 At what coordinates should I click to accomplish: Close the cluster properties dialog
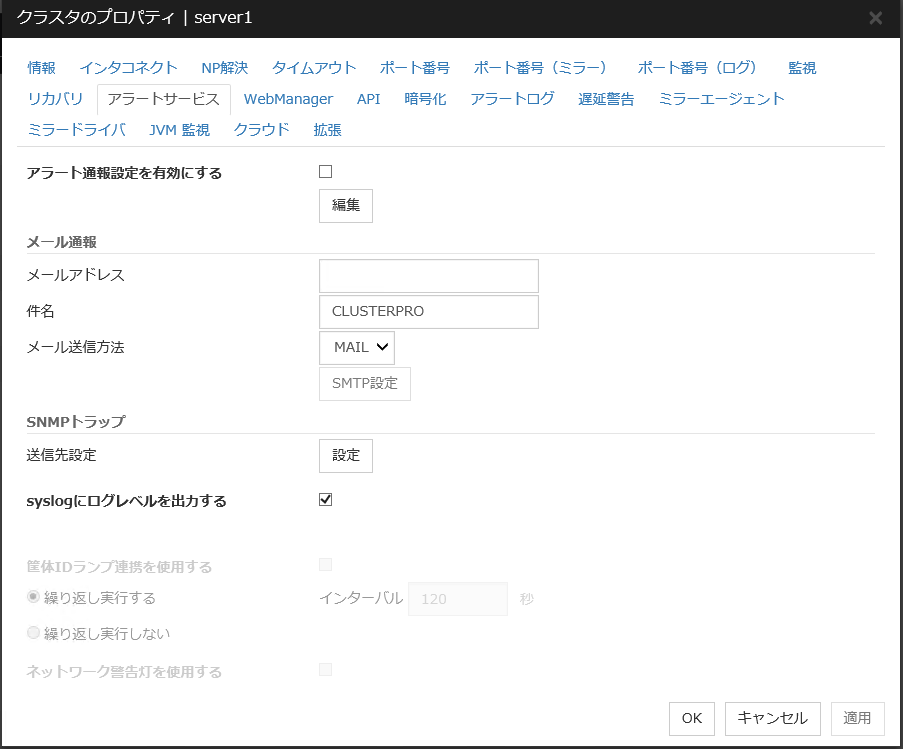(x=875, y=18)
